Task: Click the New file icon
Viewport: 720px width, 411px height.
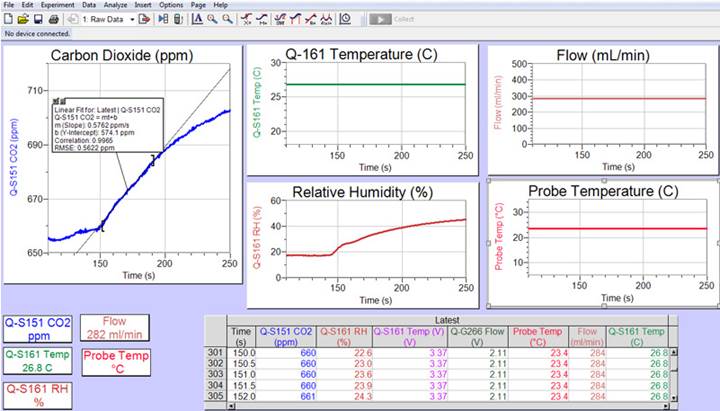Action: [x=9, y=19]
